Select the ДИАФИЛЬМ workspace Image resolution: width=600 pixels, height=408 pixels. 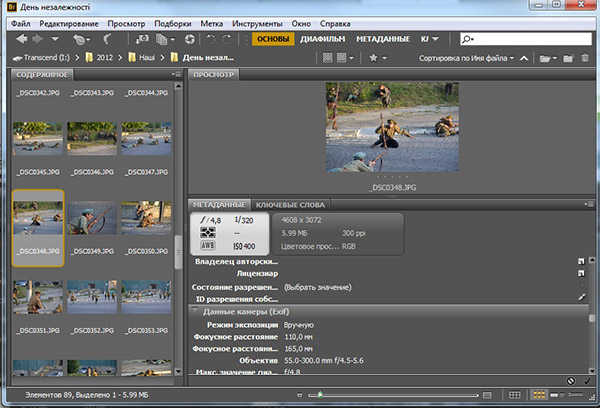coord(321,39)
